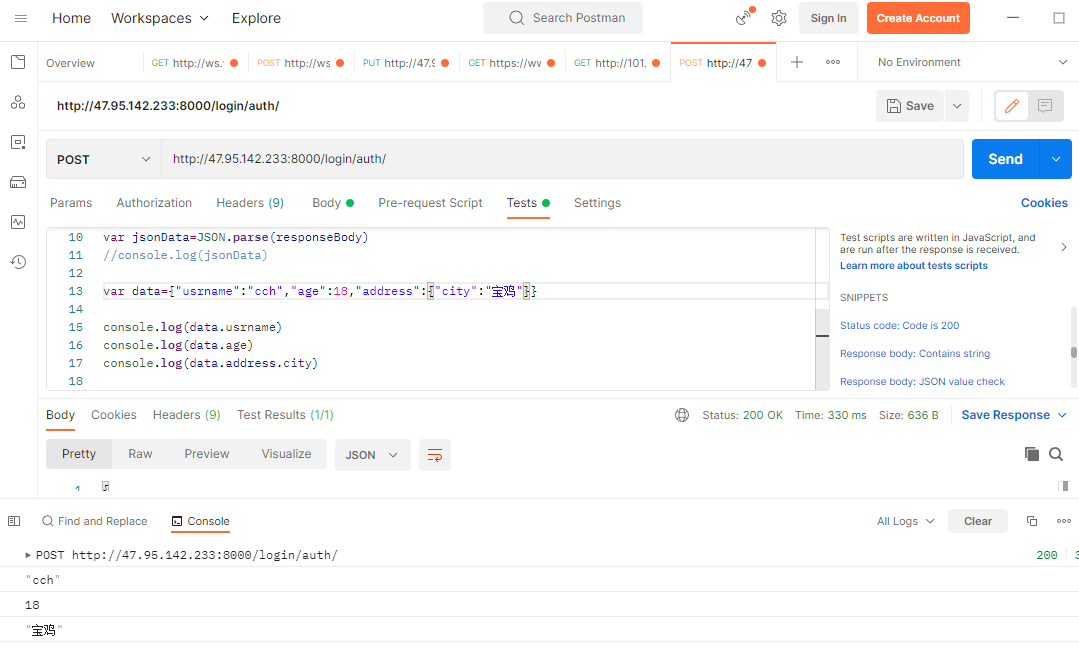Switch to the Pre-request Script tab
The width and height of the screenshot is (1079, 667).
click(x=430, y=203)
